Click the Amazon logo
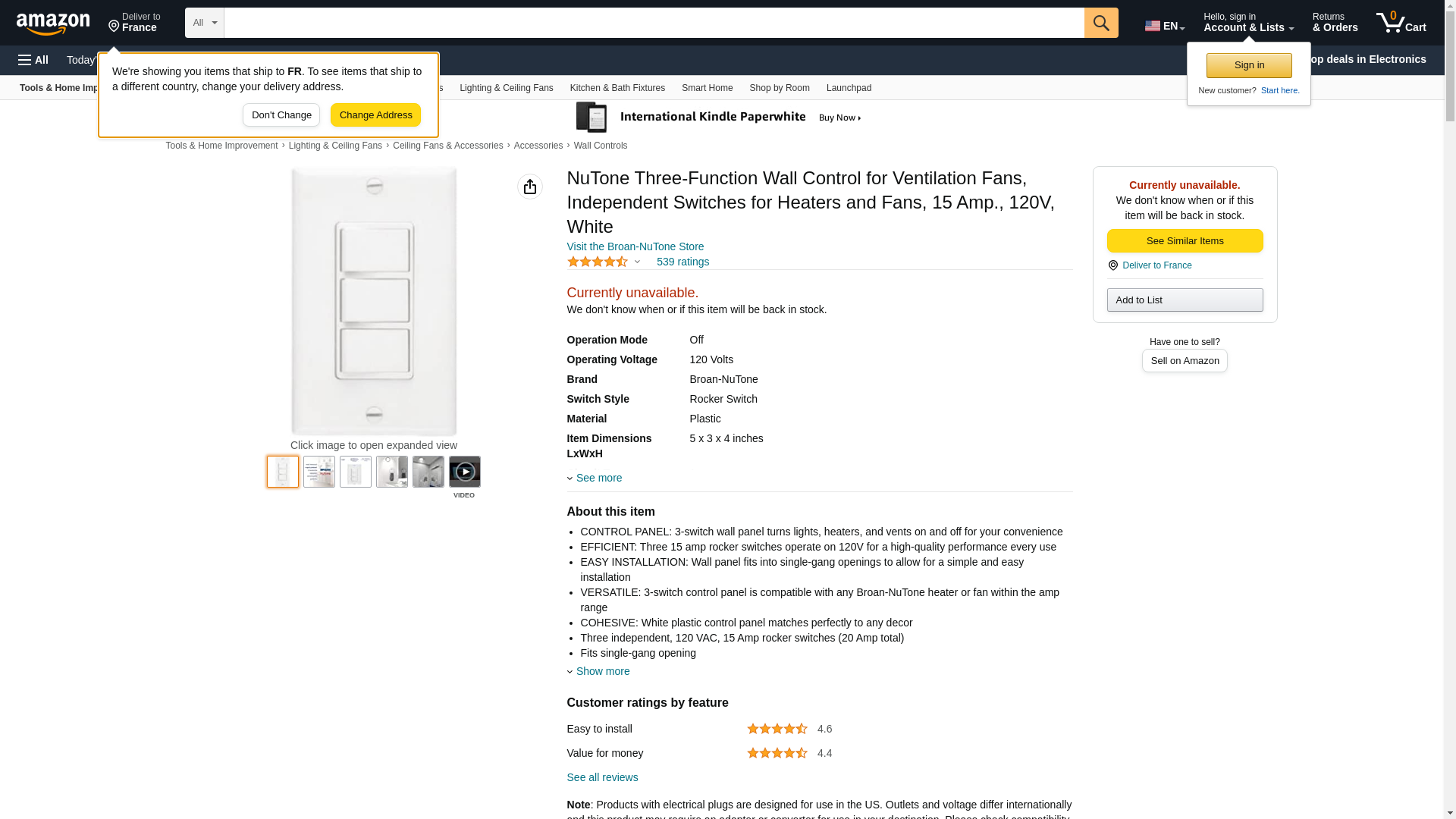1456x819 pixels. (x=53, y=24)
